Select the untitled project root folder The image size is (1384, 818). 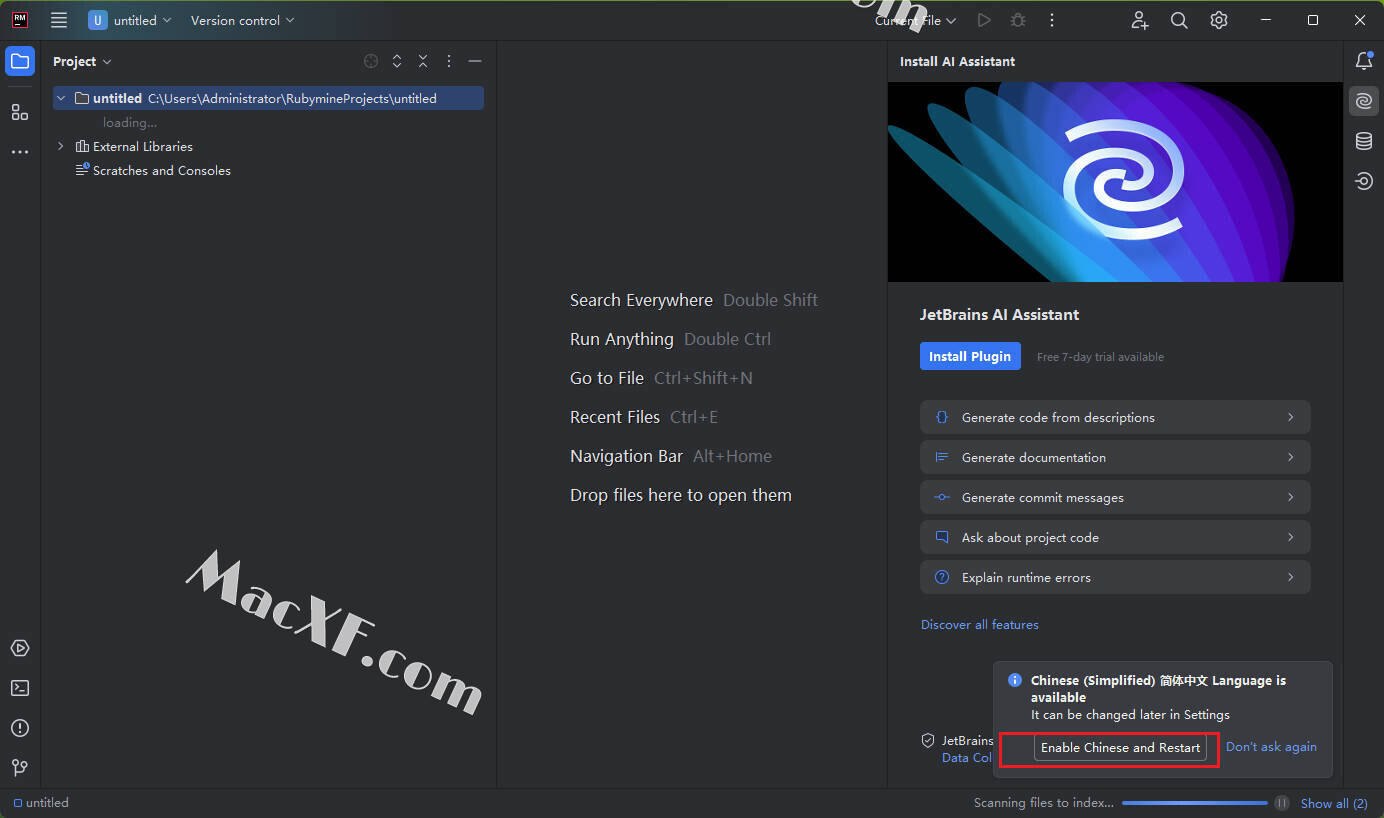(268, 98)
